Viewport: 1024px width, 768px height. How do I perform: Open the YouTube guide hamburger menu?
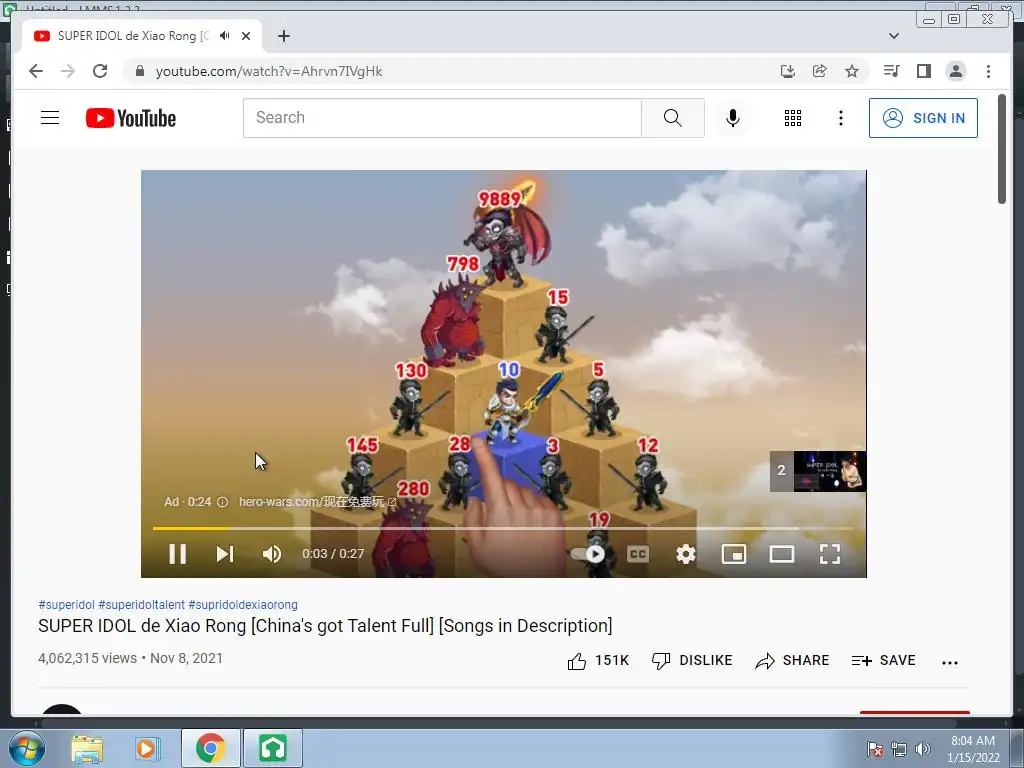pos(50,118)
